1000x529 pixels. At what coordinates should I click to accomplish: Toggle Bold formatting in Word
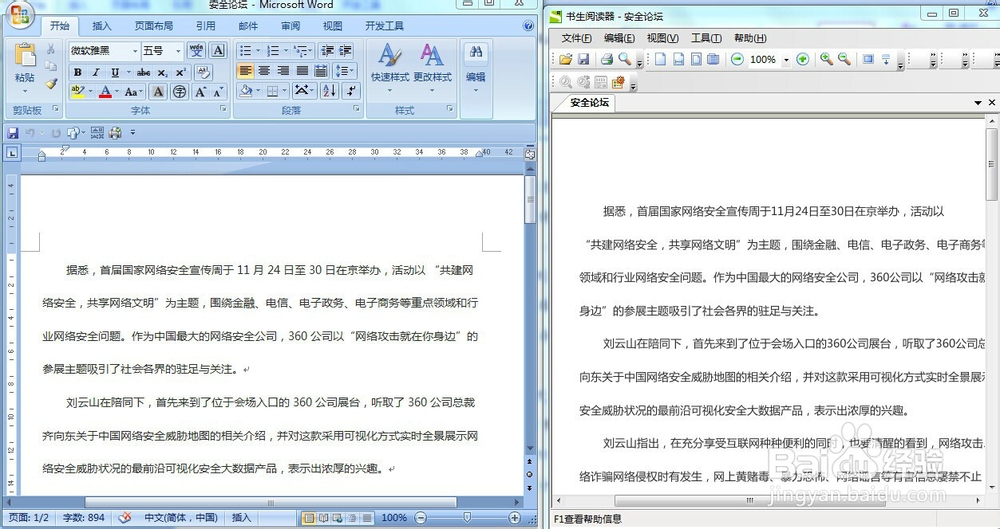[78, 72]
